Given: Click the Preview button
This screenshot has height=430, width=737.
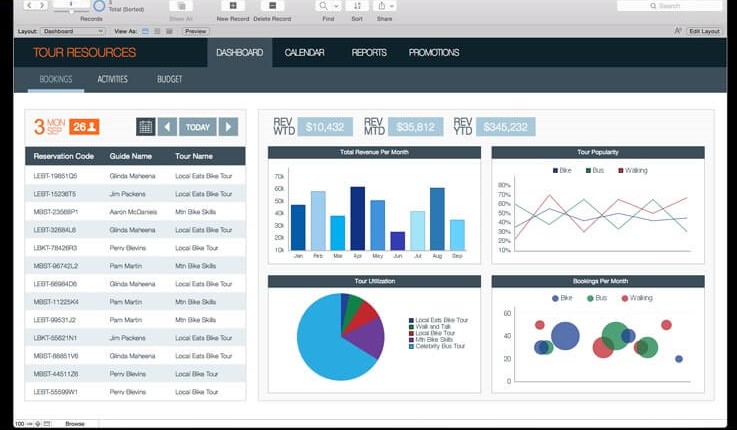Looking at the screenshot, I should 196,31.
